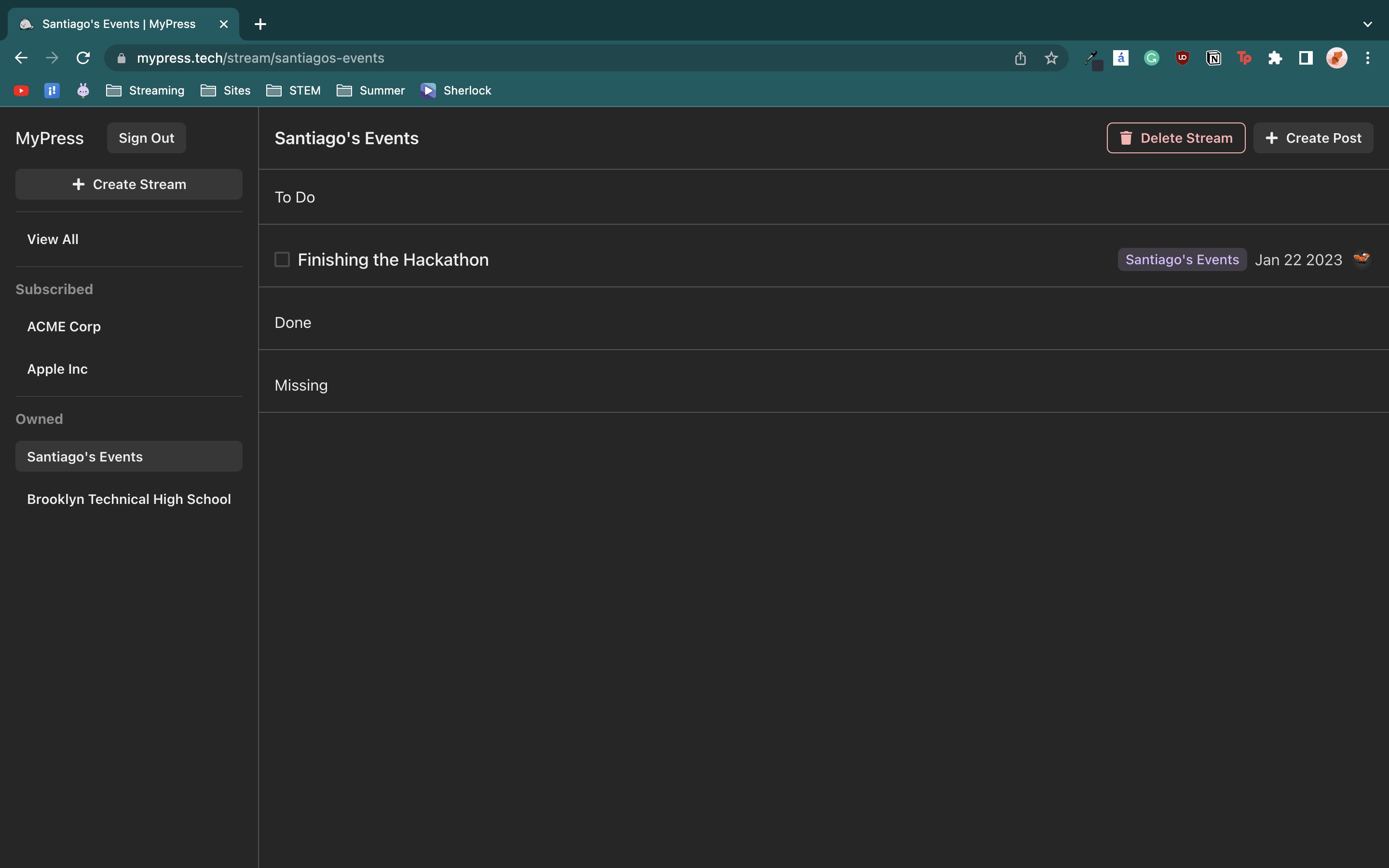This screenshot has height=868, width=1389.
Task: Open YouTube bookmark icon
Action: (x=21, y=91)
